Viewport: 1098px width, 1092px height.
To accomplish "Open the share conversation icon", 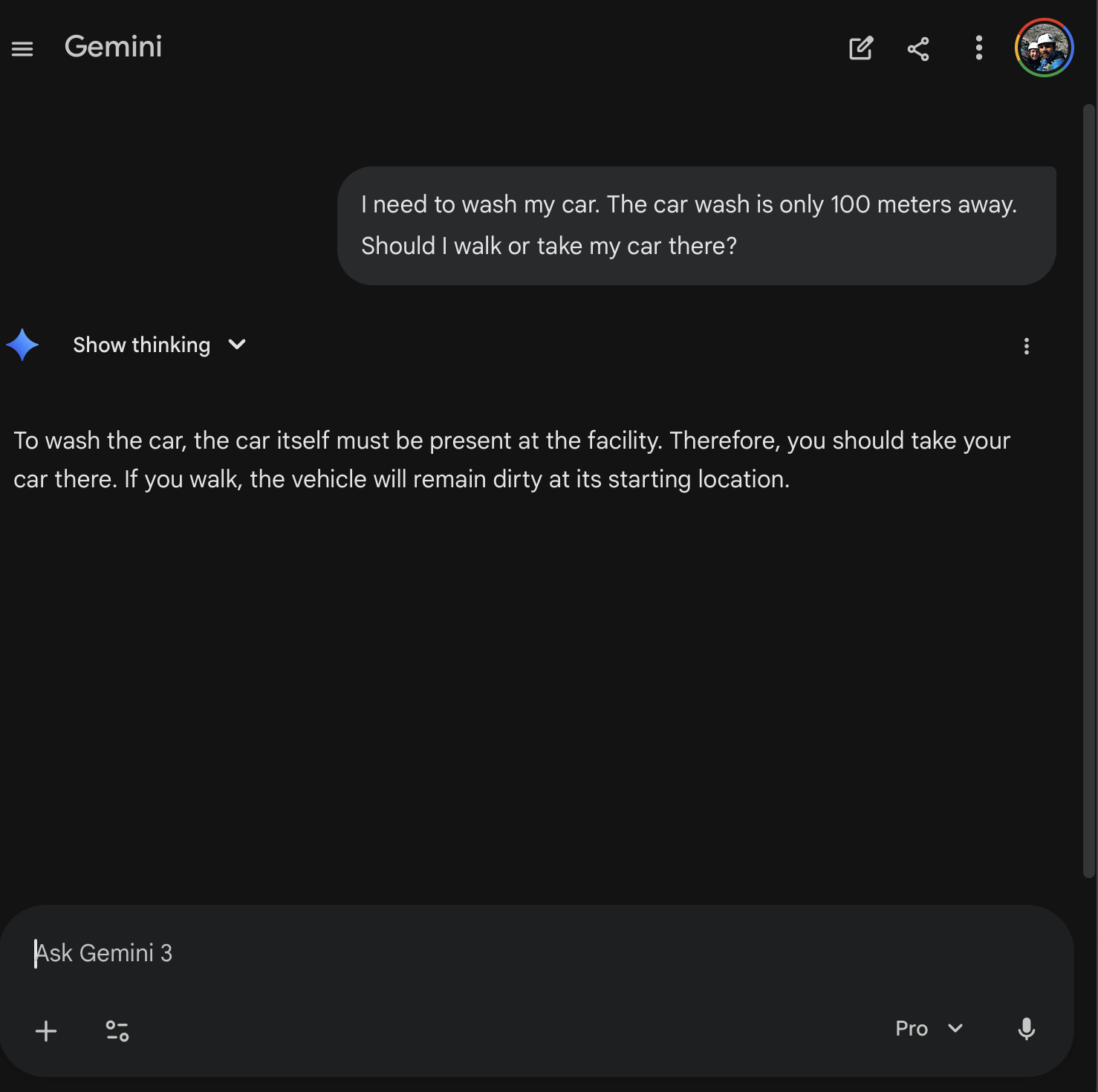I will point(918,48).
